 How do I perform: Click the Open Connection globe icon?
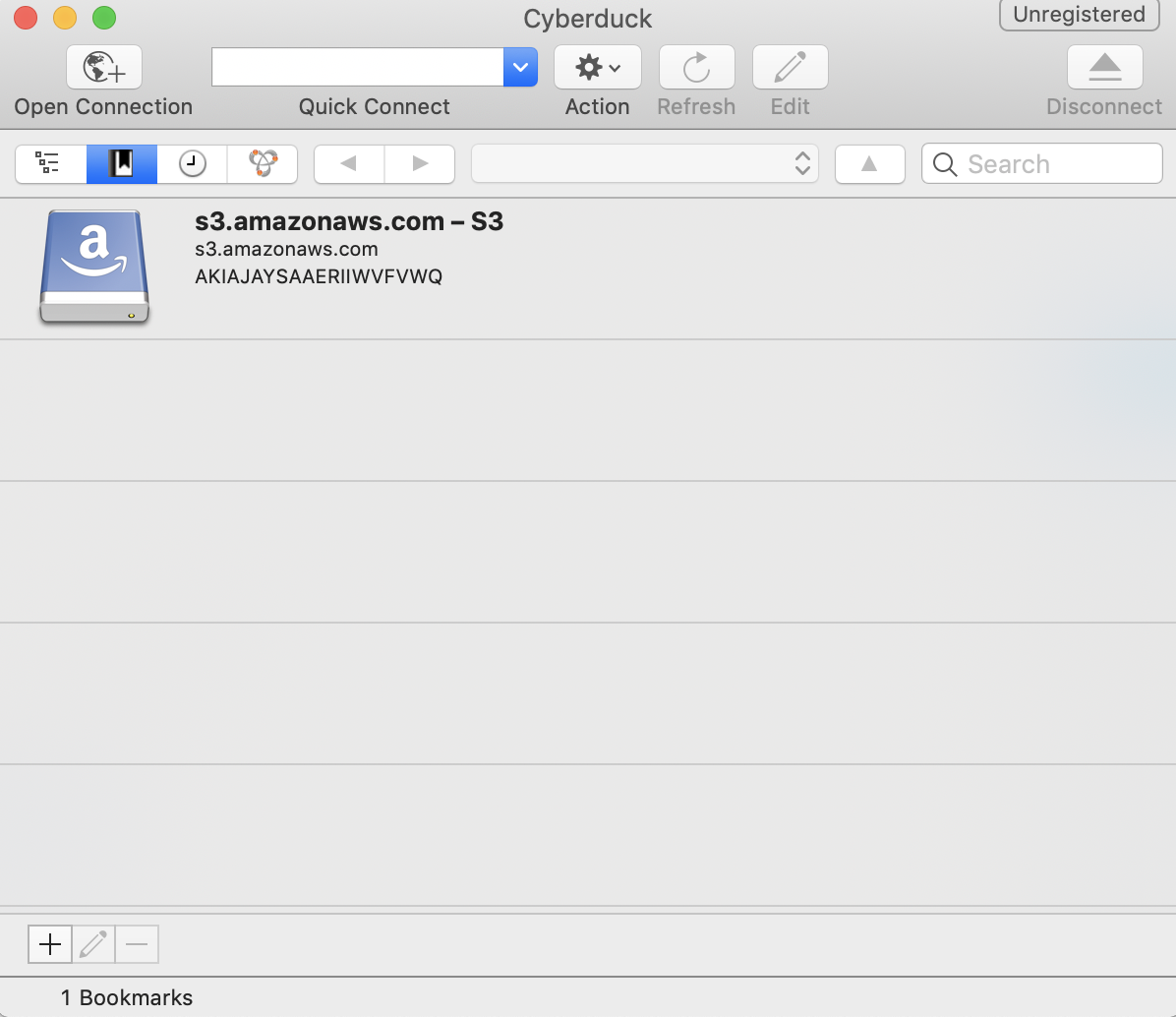pos(103,68)
